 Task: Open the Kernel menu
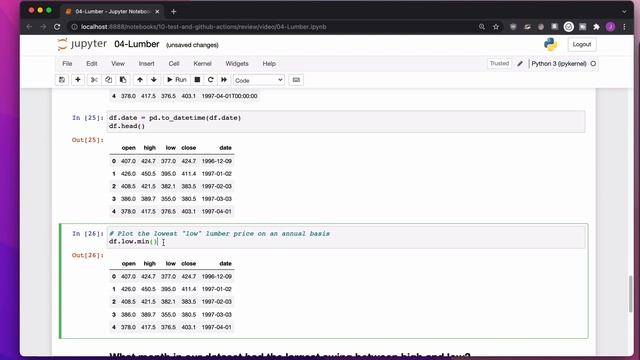(202, 64)
